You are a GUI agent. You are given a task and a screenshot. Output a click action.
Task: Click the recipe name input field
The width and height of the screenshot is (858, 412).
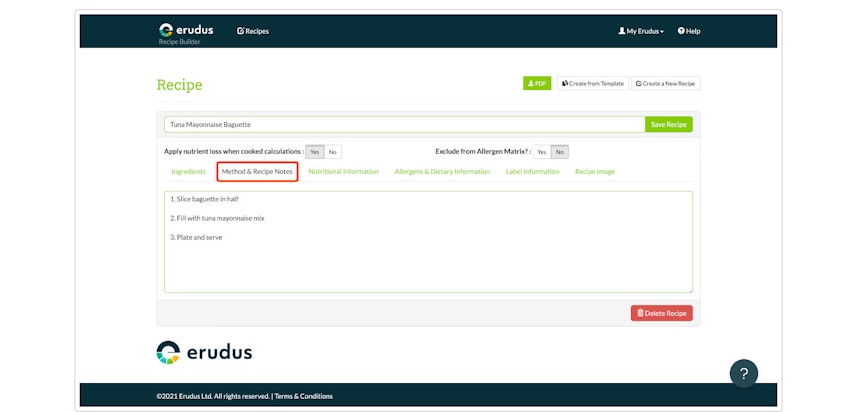(404, 124)
